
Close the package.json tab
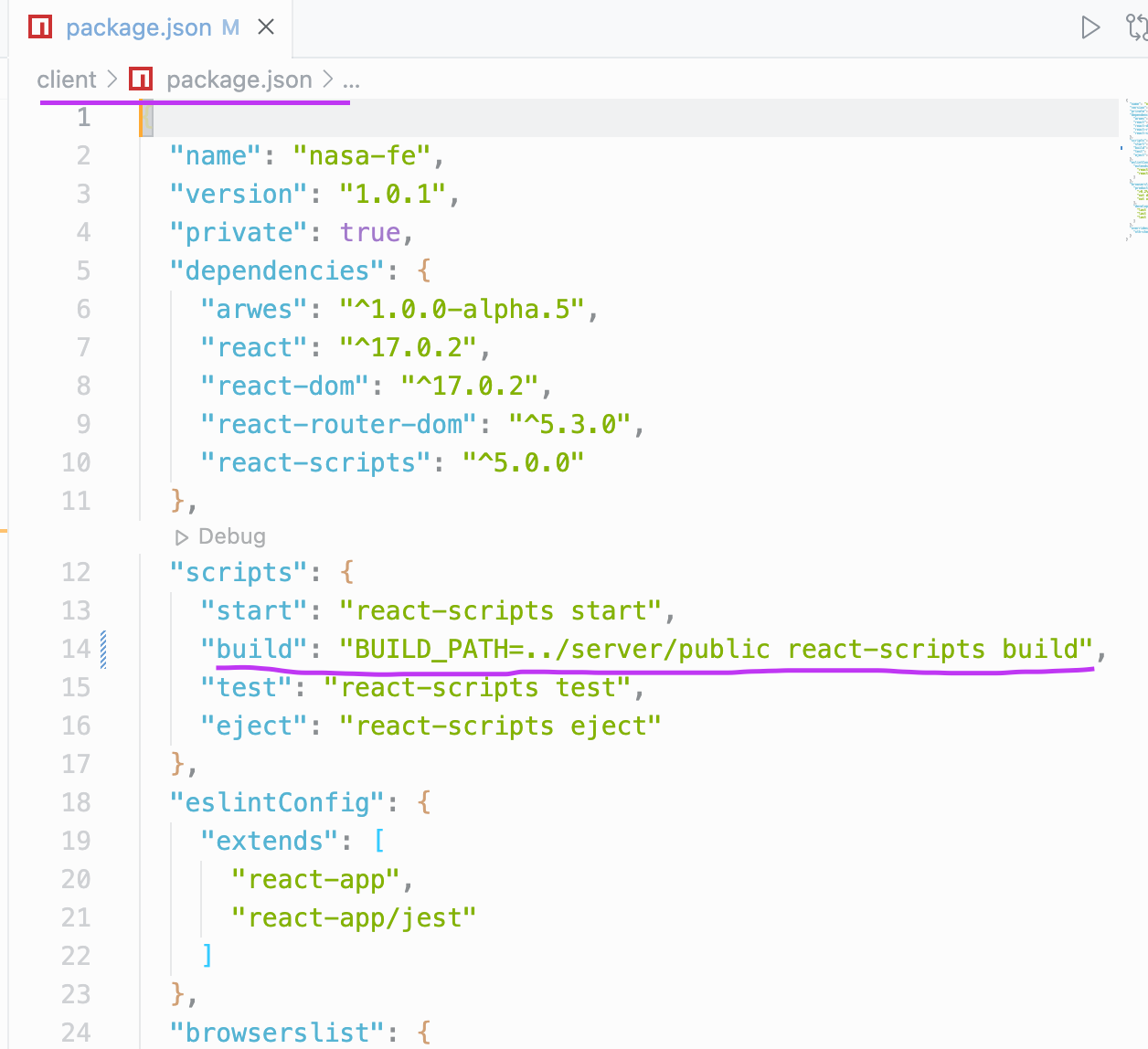pos(265,26)
